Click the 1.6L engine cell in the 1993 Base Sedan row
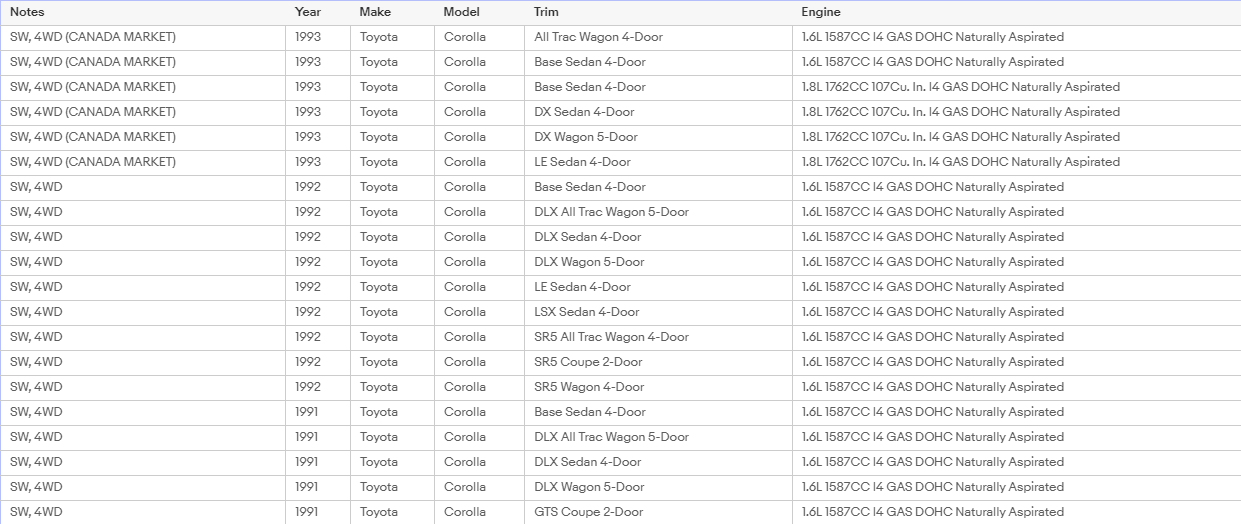Screen dimensions: 1241x524 coord(1016,62)
